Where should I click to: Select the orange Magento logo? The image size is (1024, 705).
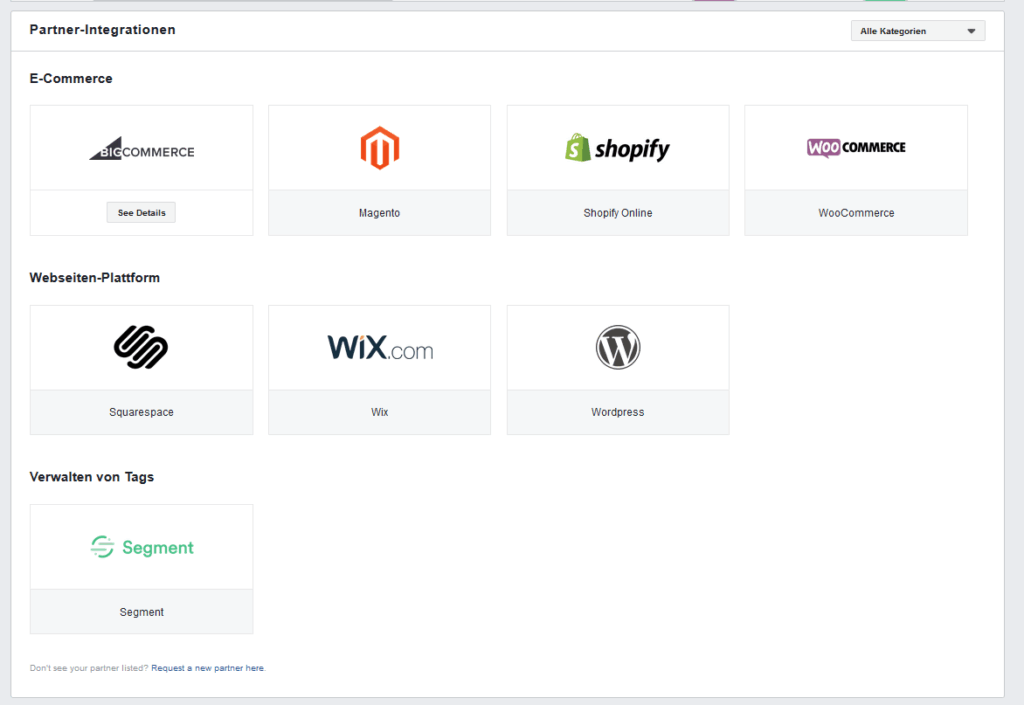click(x=379, y=148)
